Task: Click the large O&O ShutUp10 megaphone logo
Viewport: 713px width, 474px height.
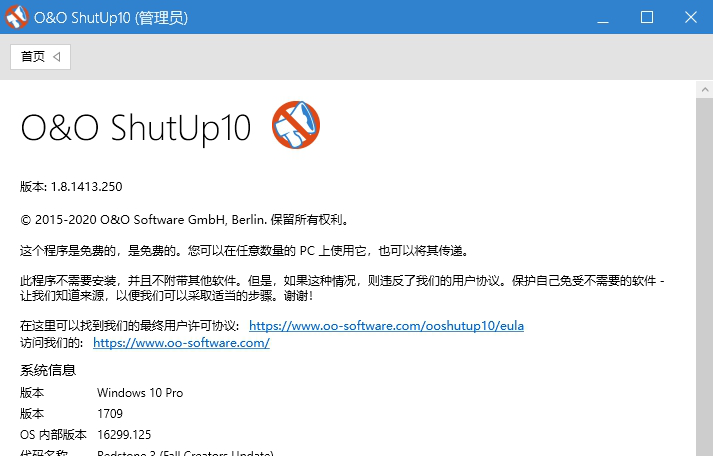Action: pyautogui.click(x=296, y=125)
